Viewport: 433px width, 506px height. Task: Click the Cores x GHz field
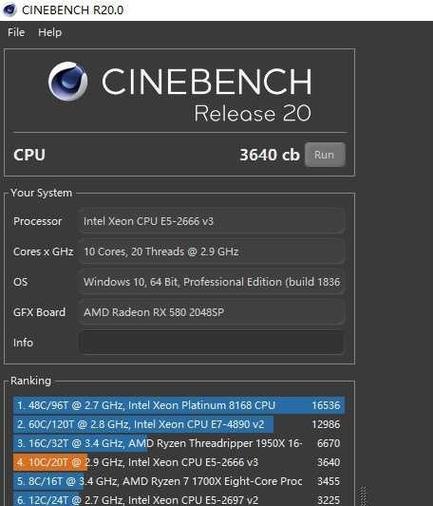pyautogui.click(x=212, y=251)
